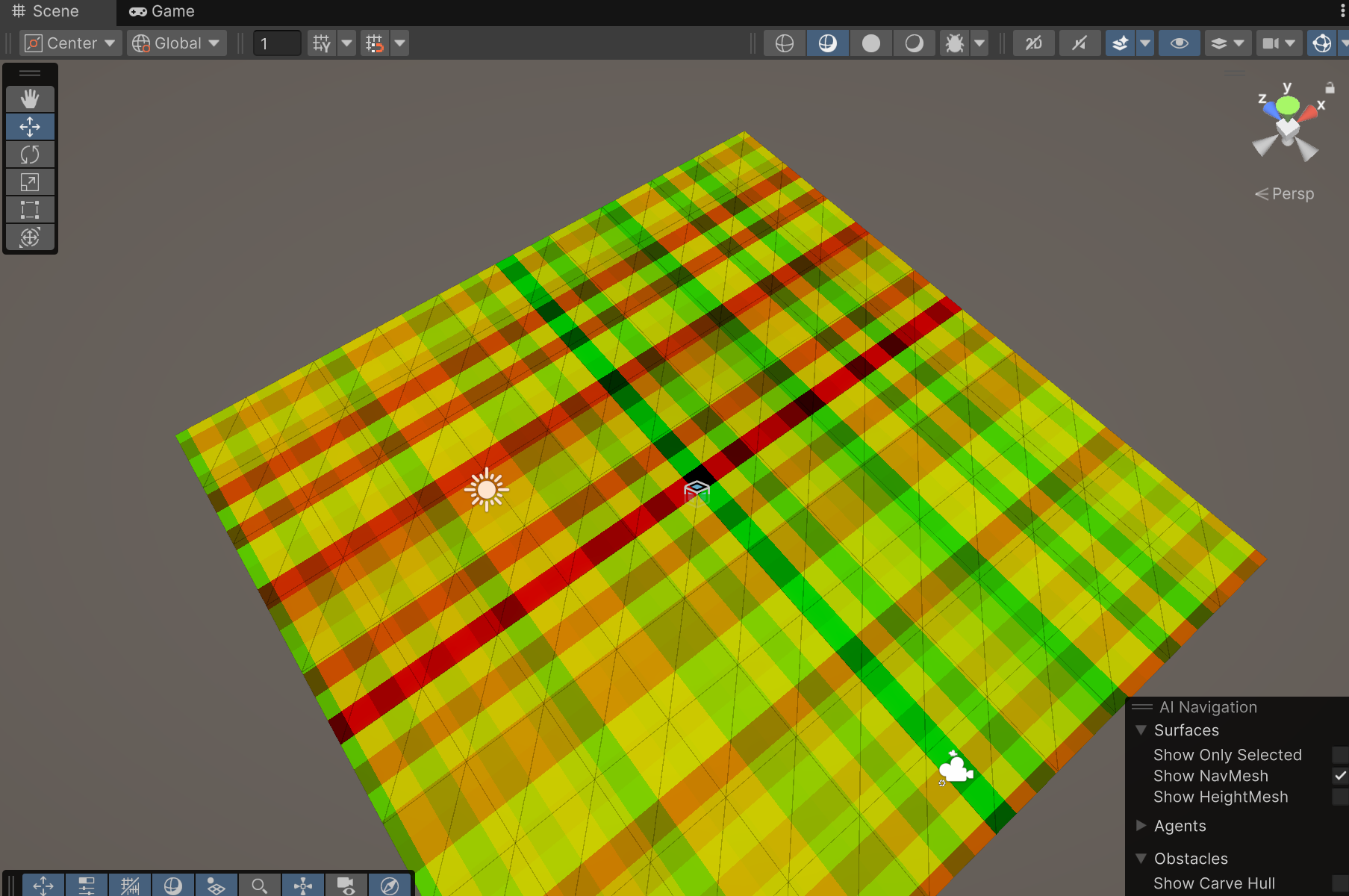Toggle Draw Modes overlay in bottom bar
This screenshot has width=1349, height=896.
coord(173,886)
